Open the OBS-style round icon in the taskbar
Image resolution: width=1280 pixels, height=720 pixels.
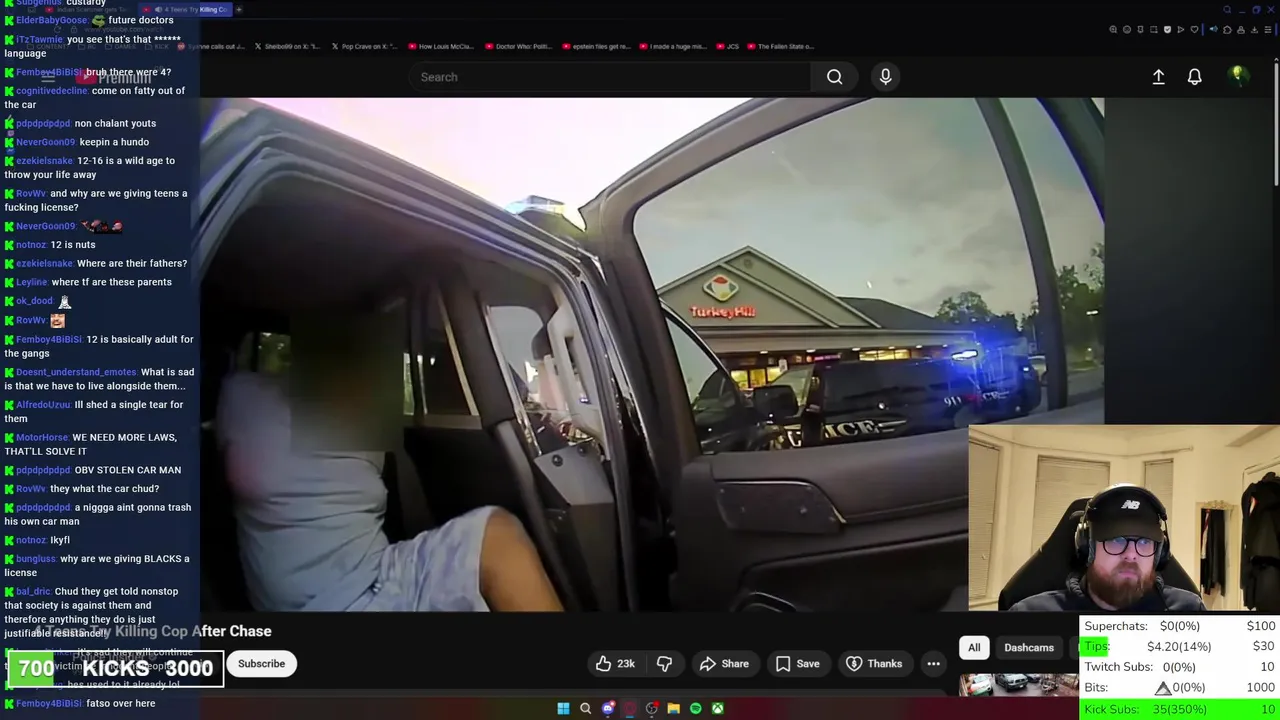(652, 708)
